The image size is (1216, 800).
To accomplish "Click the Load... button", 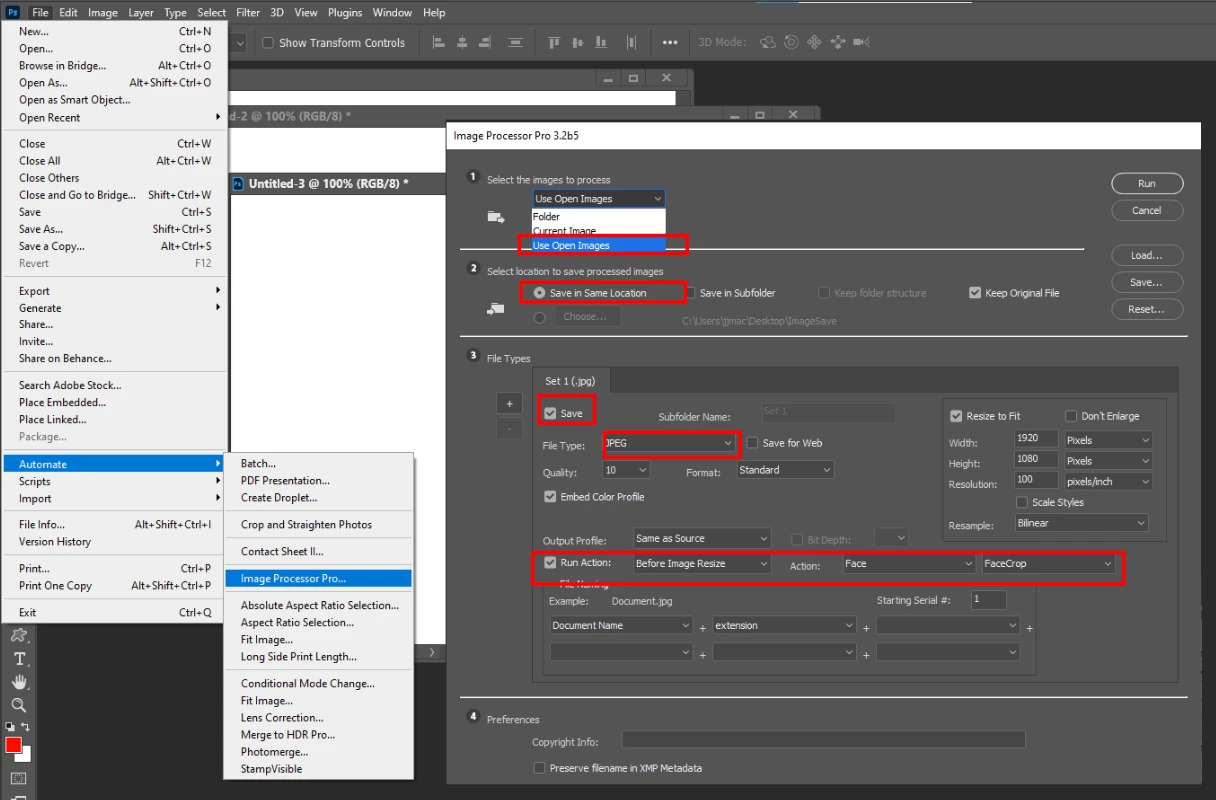I will point(1147,255).
